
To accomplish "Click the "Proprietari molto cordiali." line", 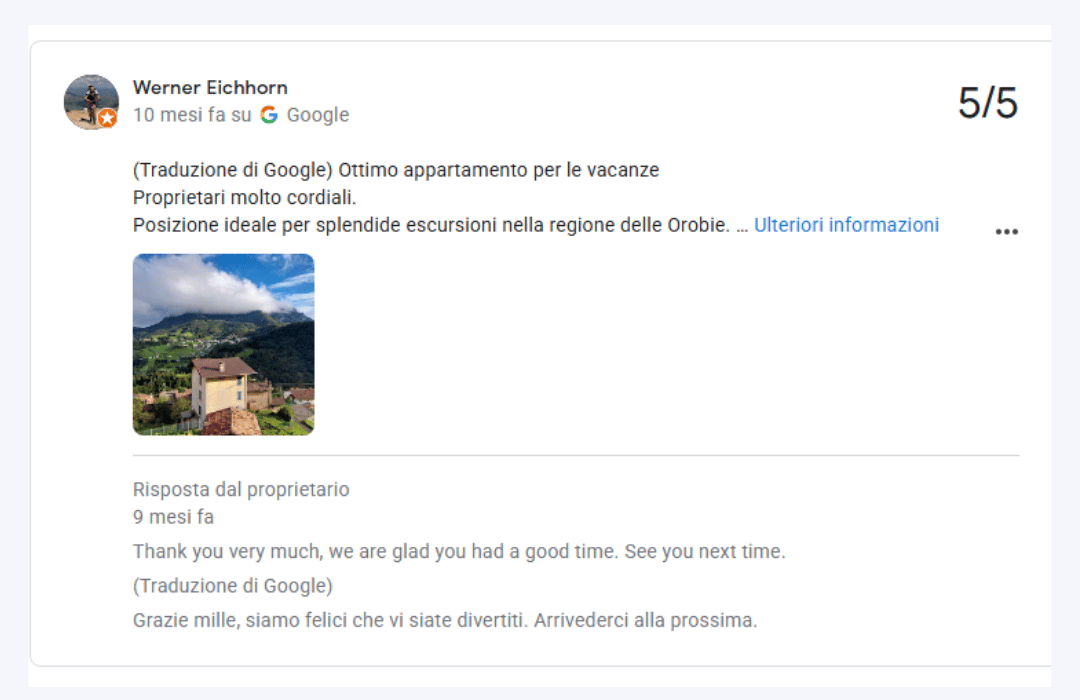I will [244, 197].
